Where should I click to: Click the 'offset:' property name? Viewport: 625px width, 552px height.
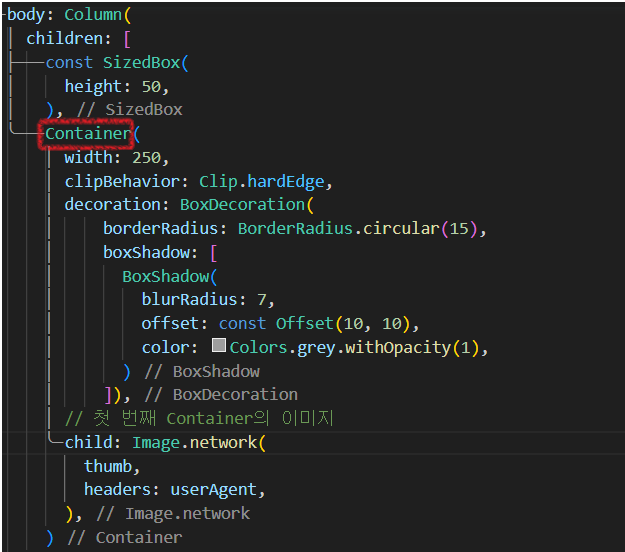tap(175, 324)
